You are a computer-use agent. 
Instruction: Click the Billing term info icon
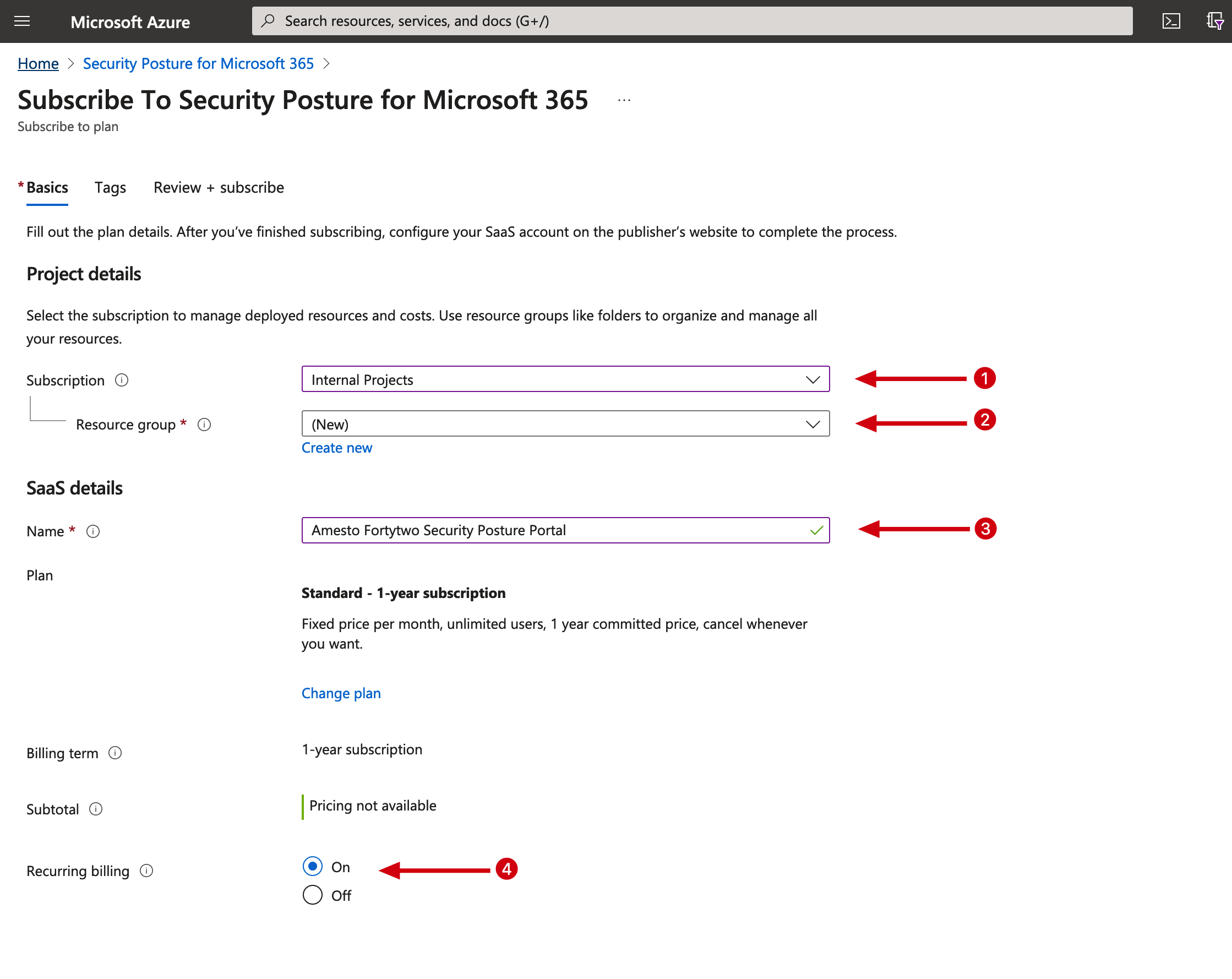click(115, 753)
